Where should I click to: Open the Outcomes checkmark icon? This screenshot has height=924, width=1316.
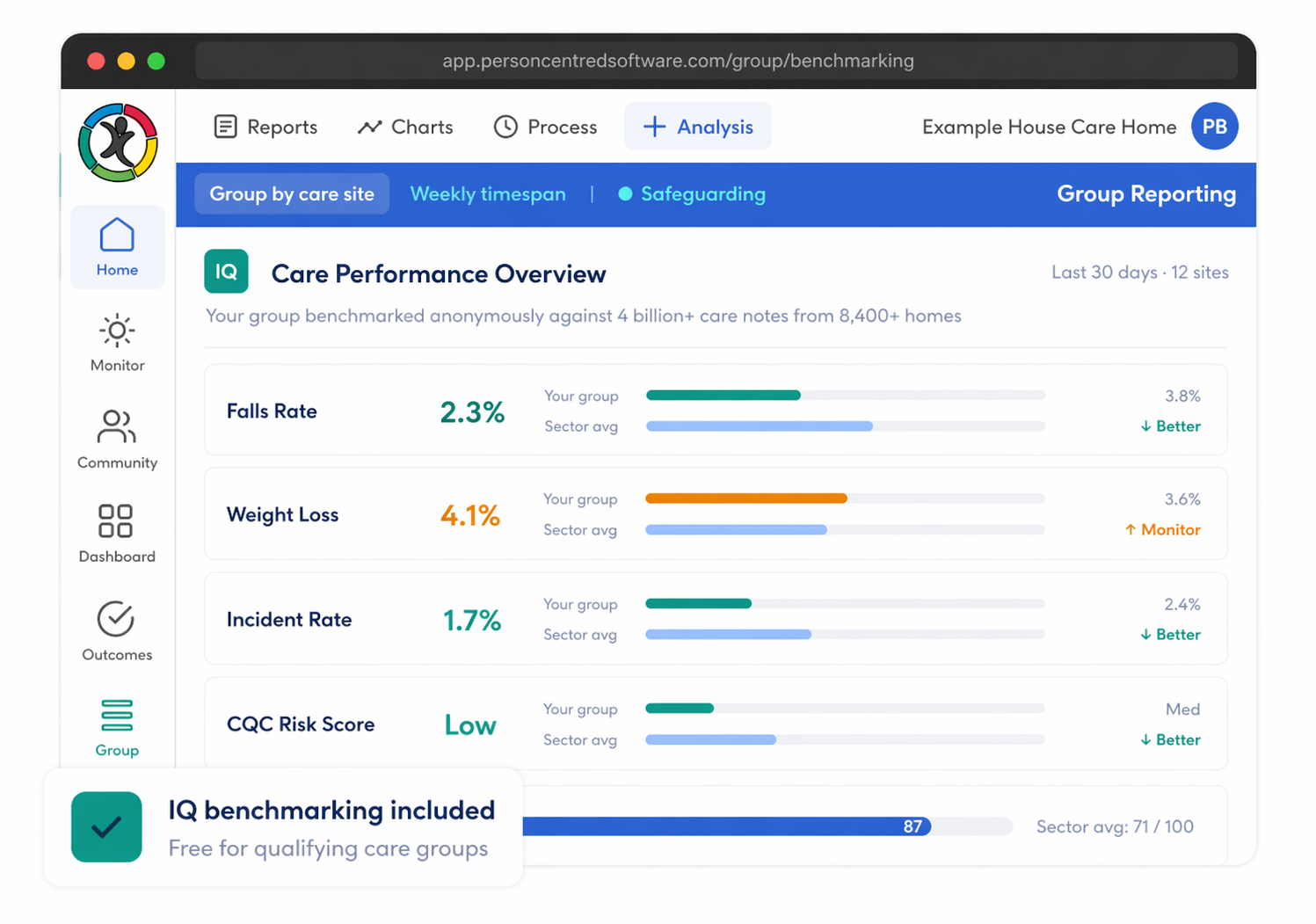pos(115,619)
